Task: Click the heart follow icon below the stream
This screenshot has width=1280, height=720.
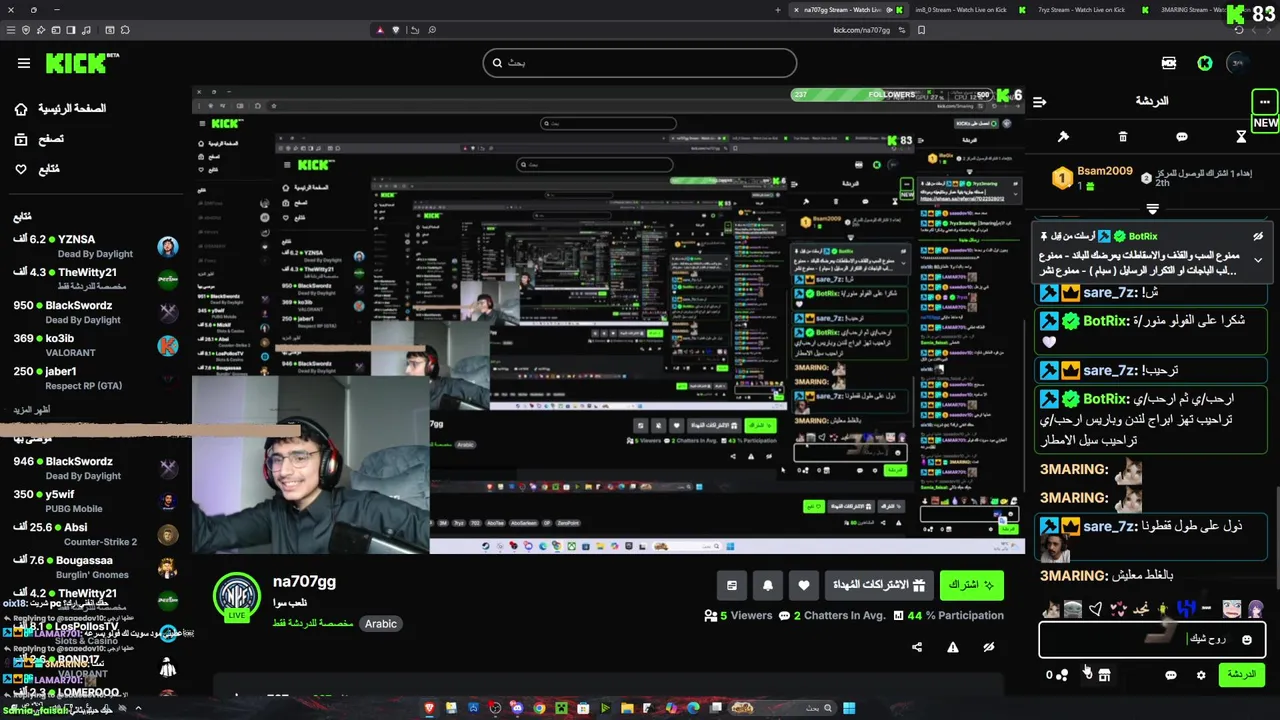Action: 804,584
